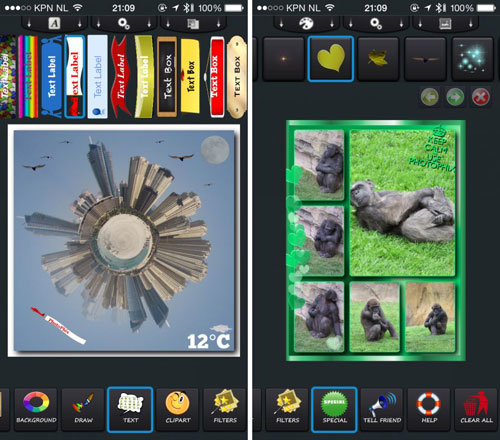Select the Text tool tab
The height and width of the screenshot is (440, 500).
(x=130, y=409)
